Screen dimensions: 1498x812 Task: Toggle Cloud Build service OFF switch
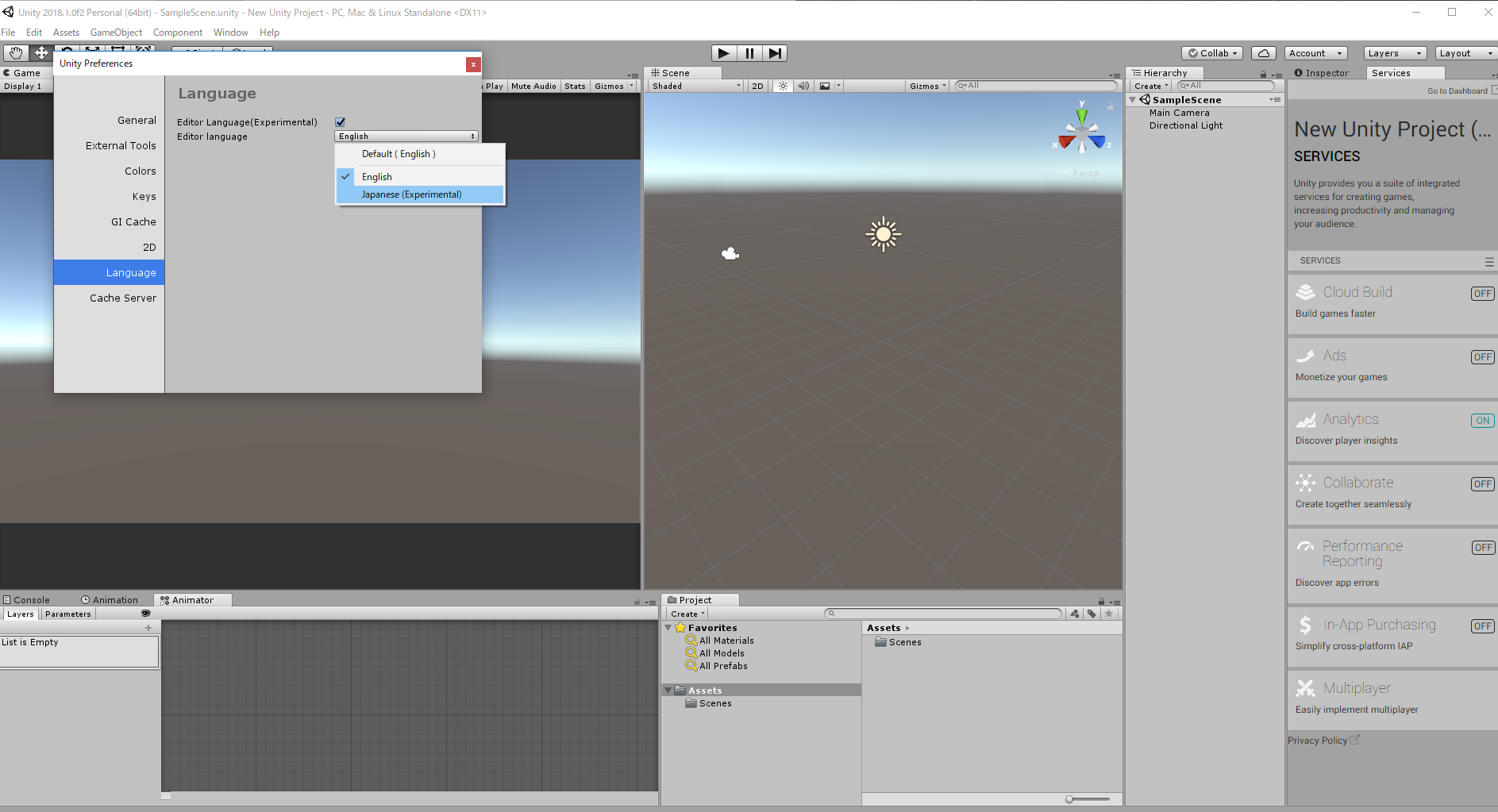click(1482, 294)
